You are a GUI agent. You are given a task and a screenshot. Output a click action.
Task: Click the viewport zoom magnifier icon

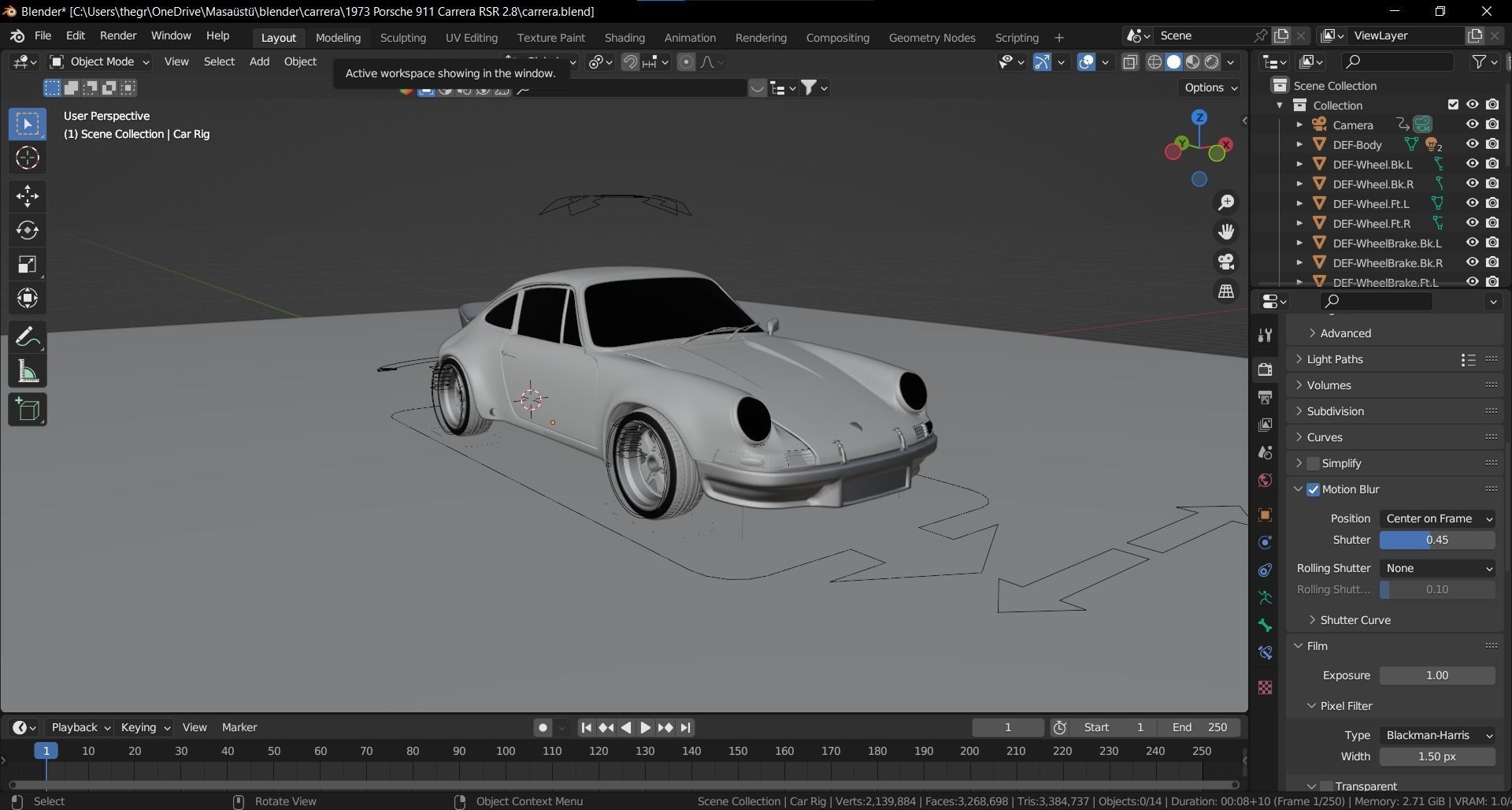pyautogui.click(x=1226, y=202)
